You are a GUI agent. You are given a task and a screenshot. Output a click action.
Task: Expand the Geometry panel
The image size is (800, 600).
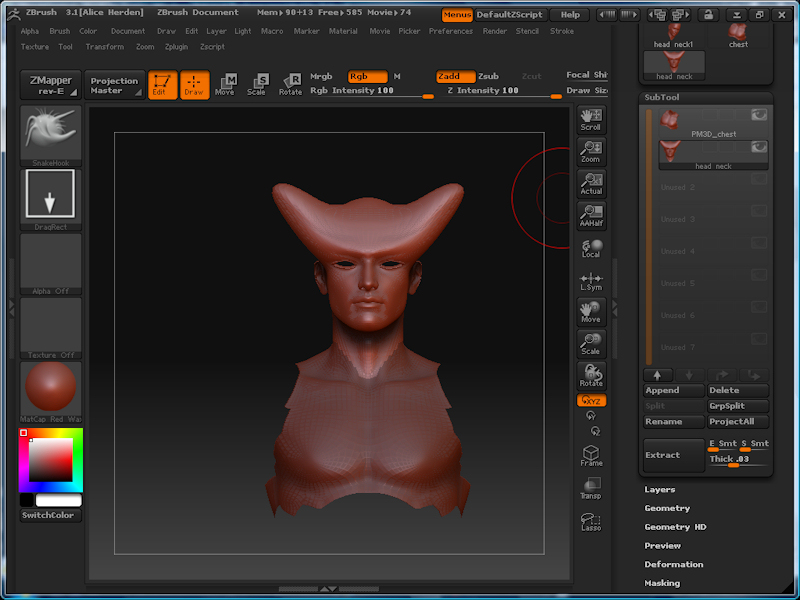[667, 508]
